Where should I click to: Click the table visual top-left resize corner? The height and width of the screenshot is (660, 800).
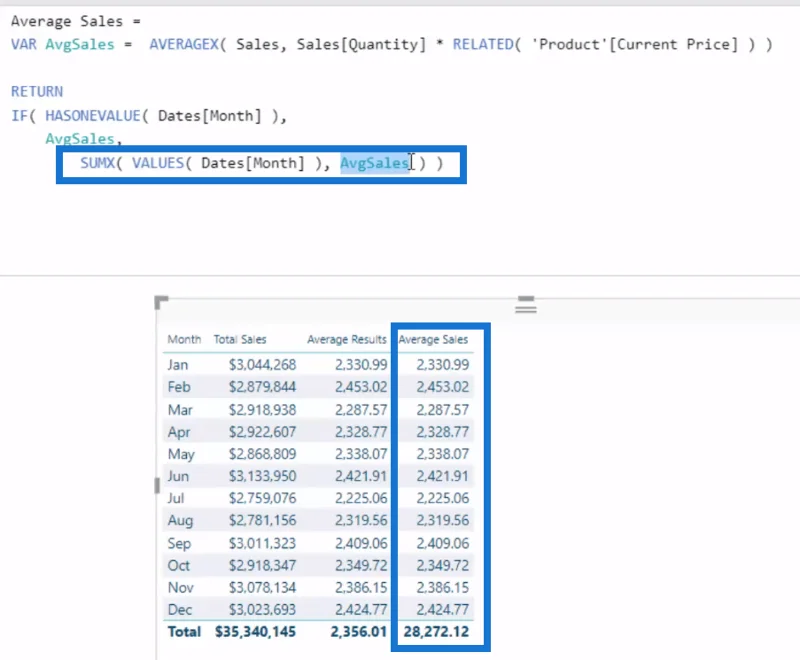click(161, 302)
